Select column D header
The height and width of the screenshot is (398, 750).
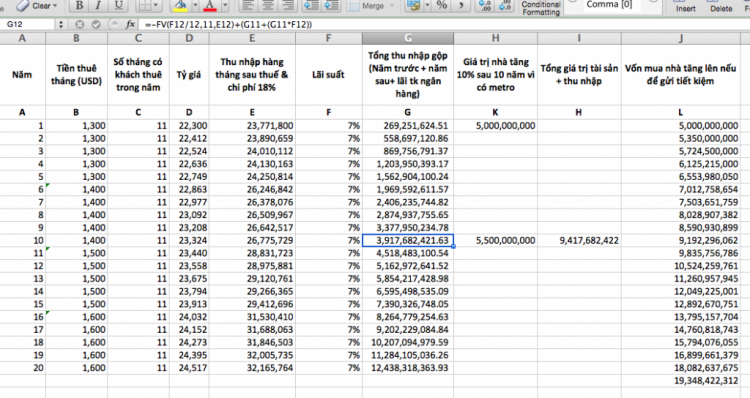pyautogui.click(x=189, y=38)
